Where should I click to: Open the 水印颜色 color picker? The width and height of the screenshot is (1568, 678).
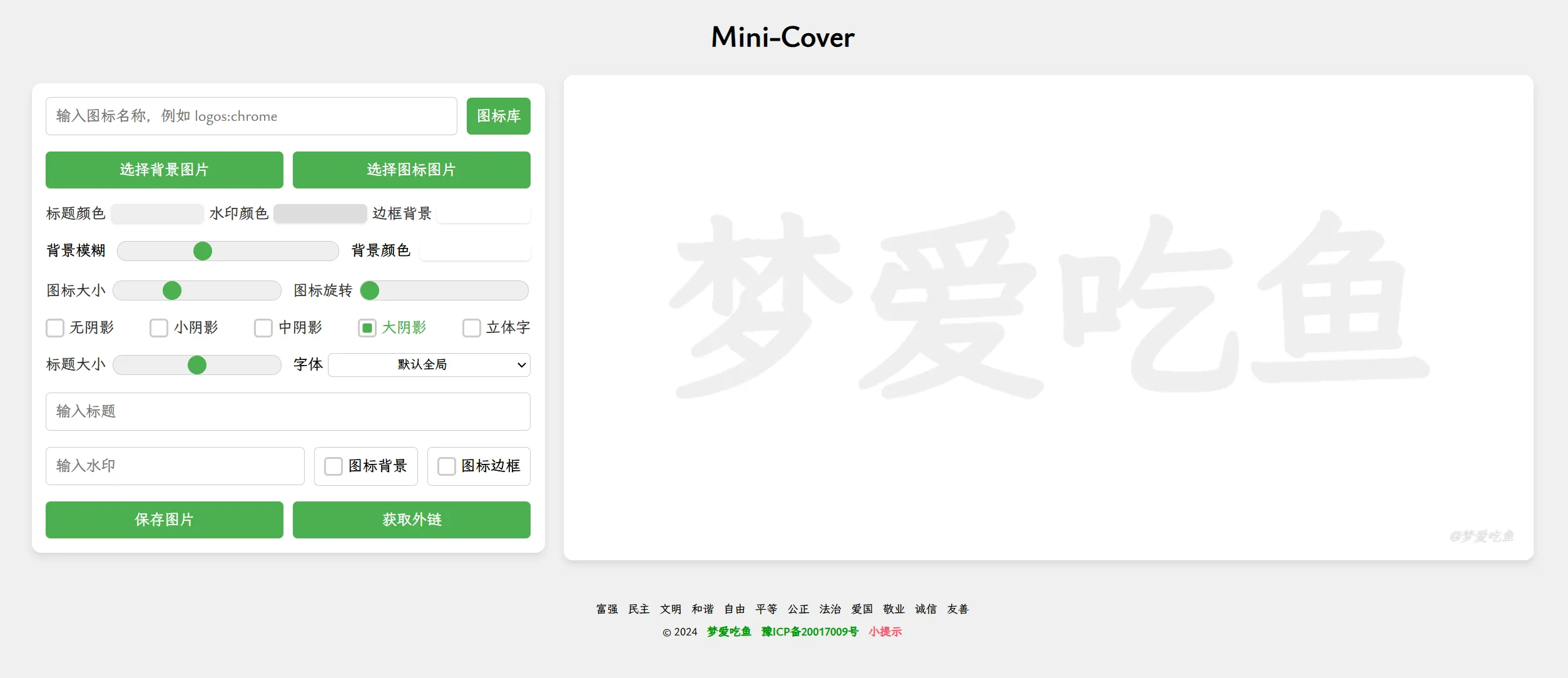(x=320, y=213)
